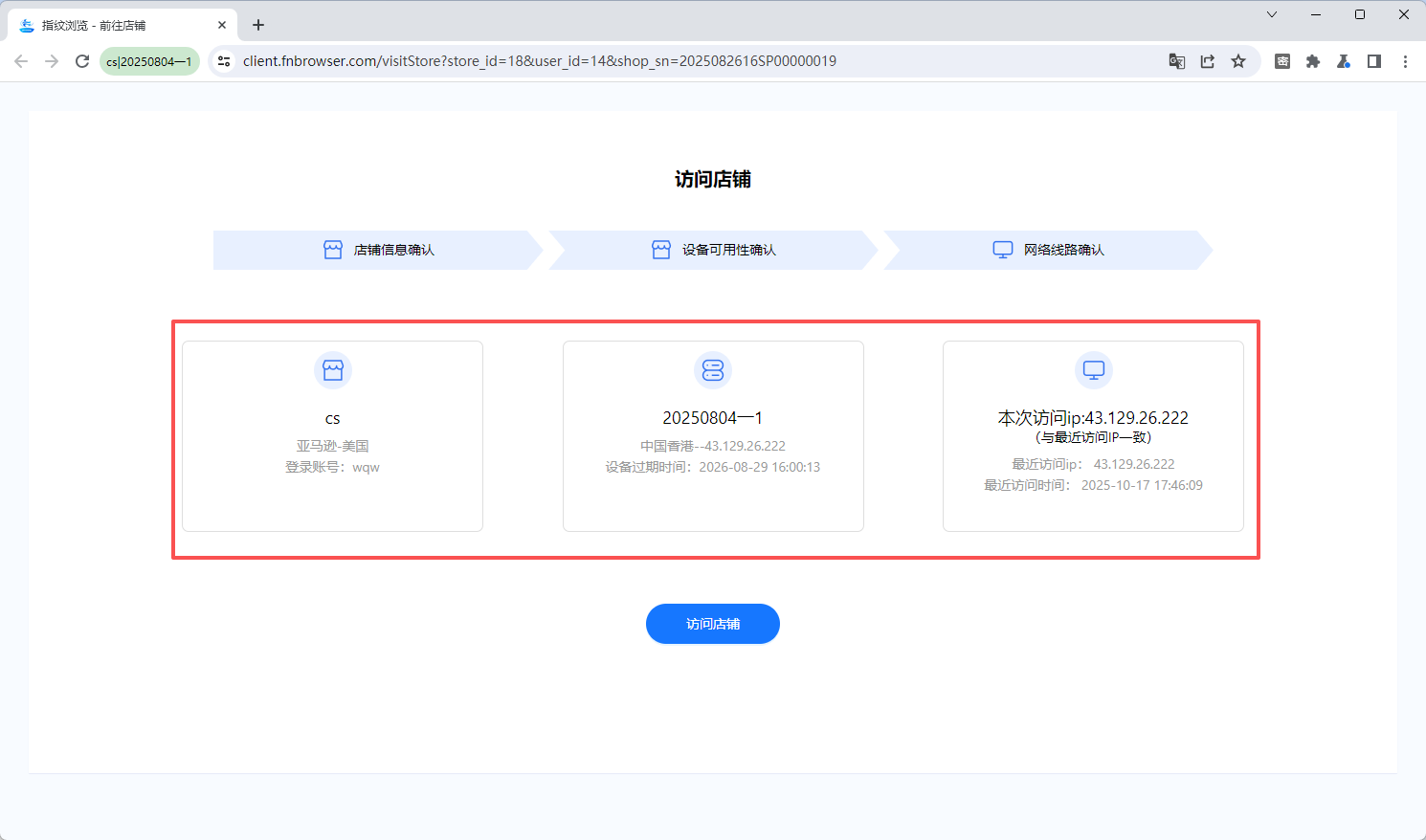
Task: Open the Chrome Labs flask icon
Action: tap(1344, 61)
